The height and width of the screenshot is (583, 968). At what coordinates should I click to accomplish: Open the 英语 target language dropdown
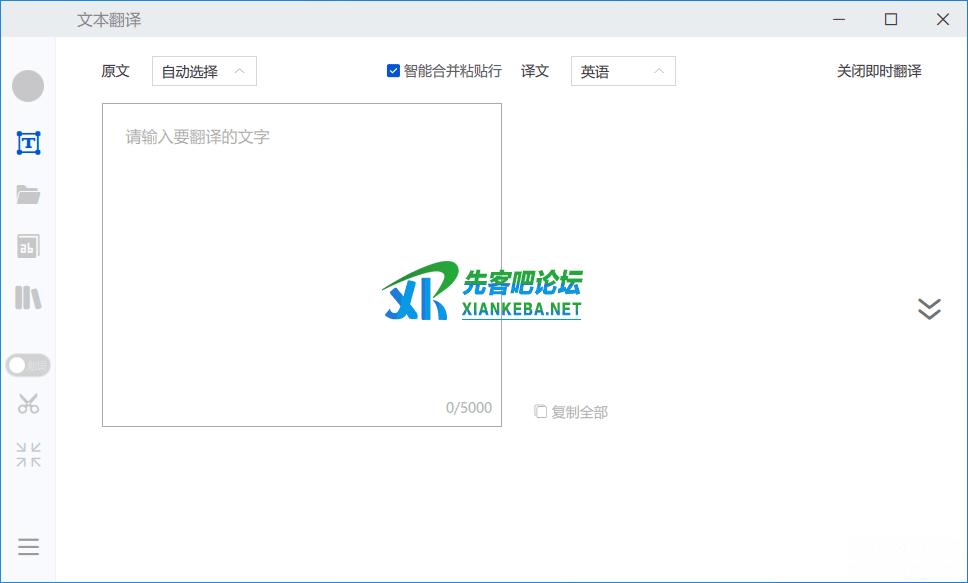click(x=623, y=71)
